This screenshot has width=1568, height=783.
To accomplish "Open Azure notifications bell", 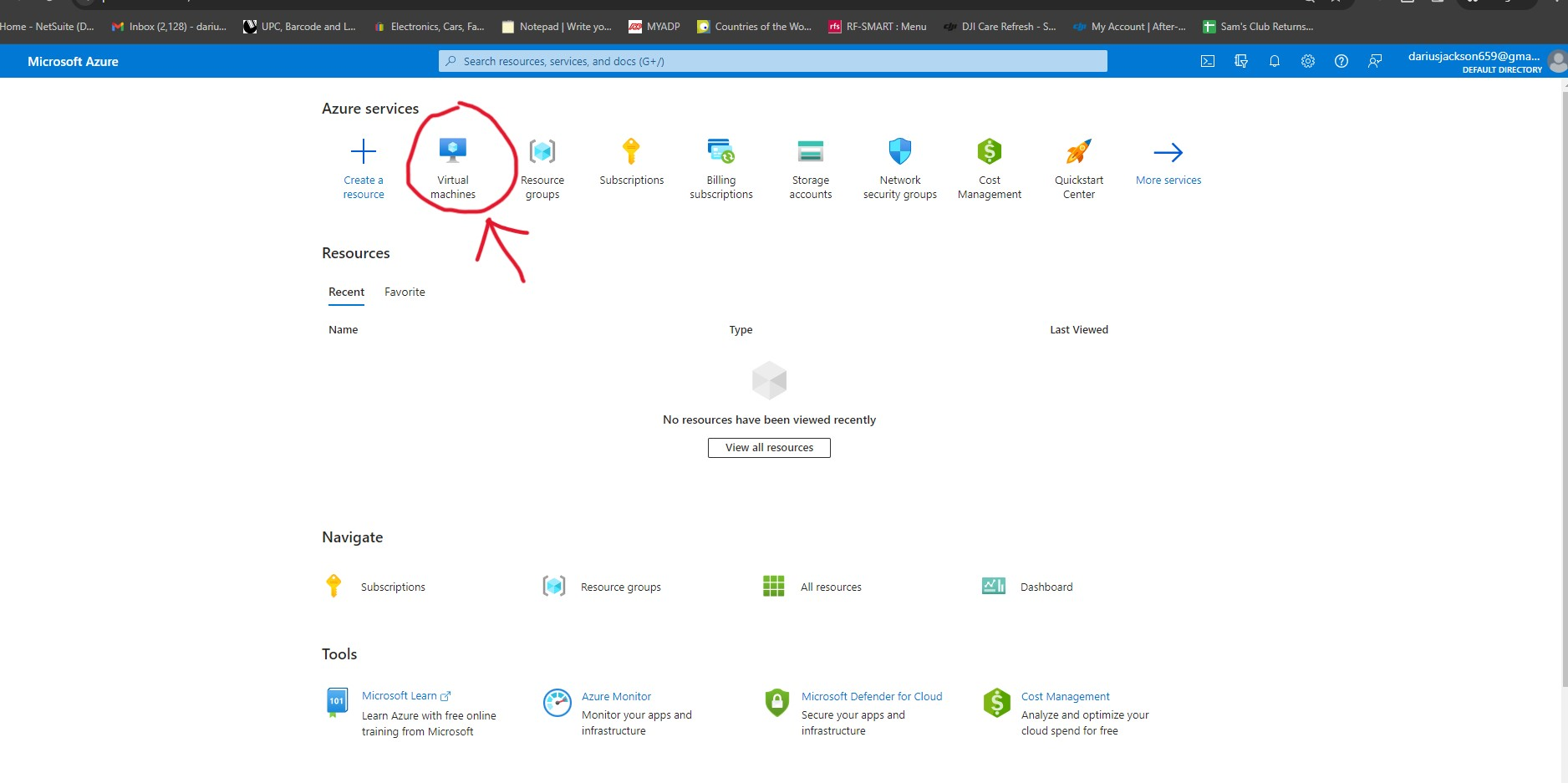I will pyautogui.click(x=1274, y=60).
